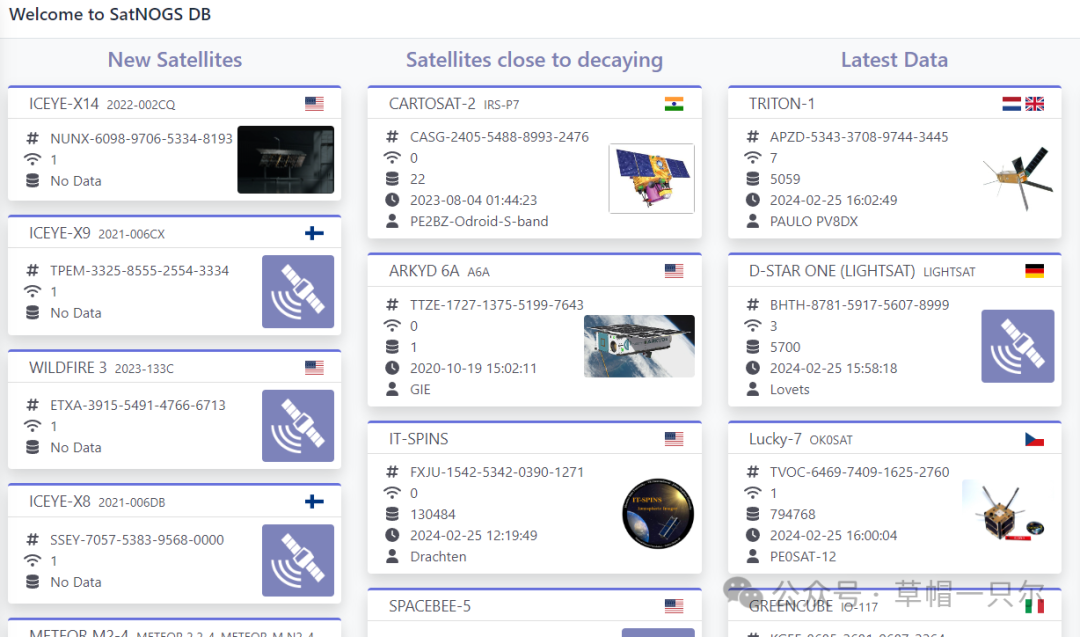The image size is (1080, 637).
Task: Click the PE0SAT-12 station name
Action: click(x=802, y=556)
